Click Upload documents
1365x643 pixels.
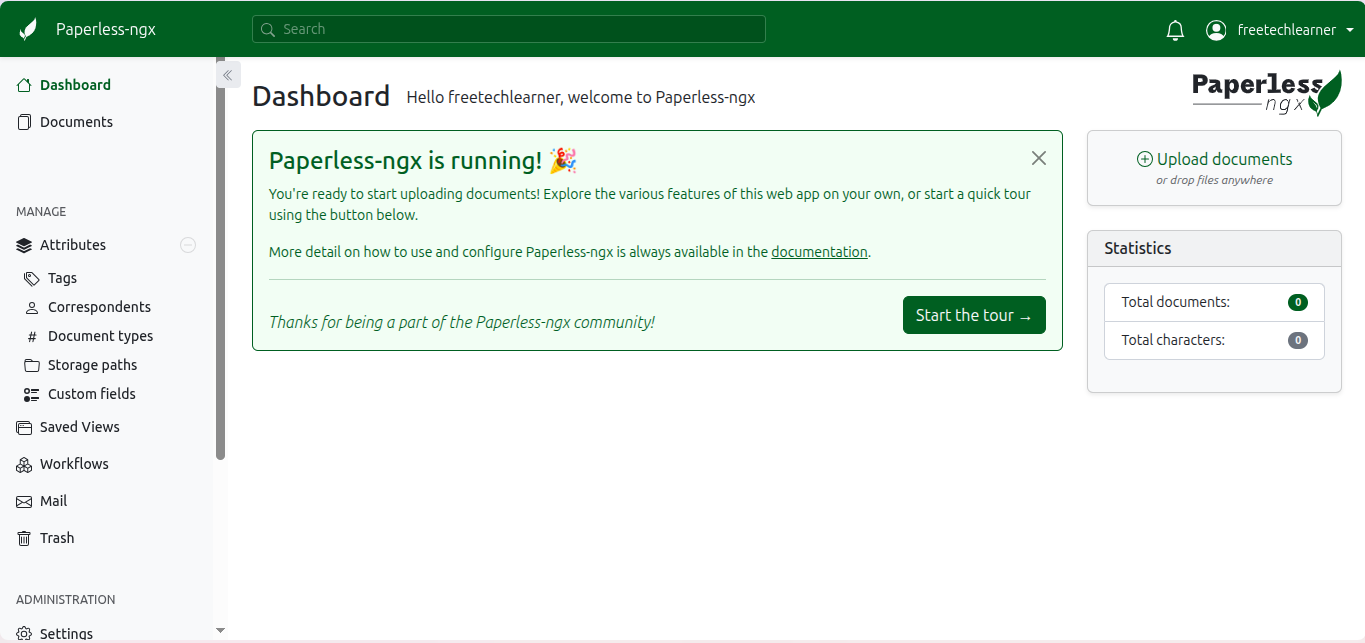(x=1214, y=159)
